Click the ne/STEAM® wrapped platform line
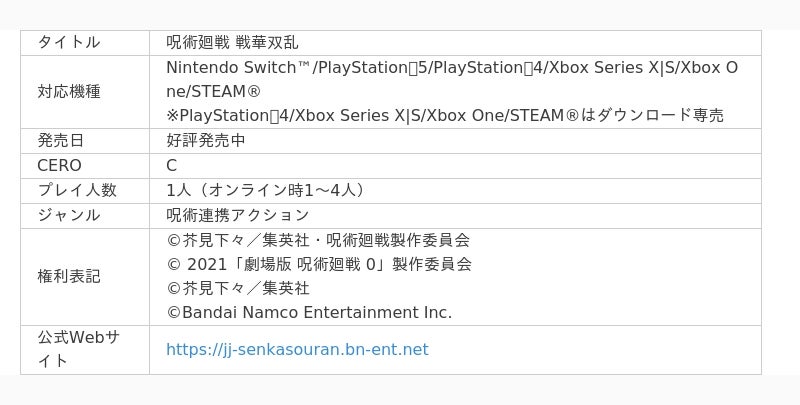The image size is (800, 405). coord(214,91)
